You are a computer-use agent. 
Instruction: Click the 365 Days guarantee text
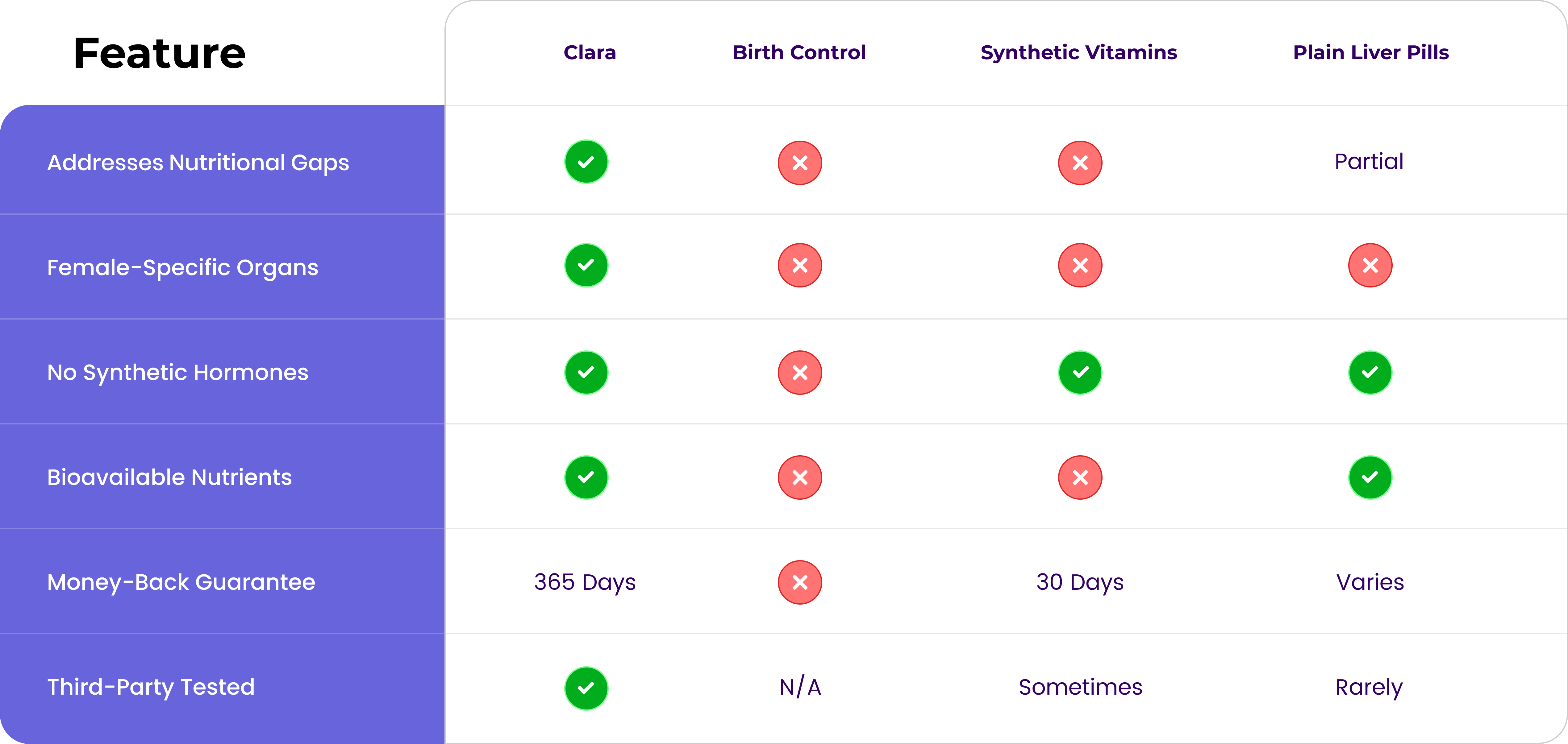(x=585, y=582)
